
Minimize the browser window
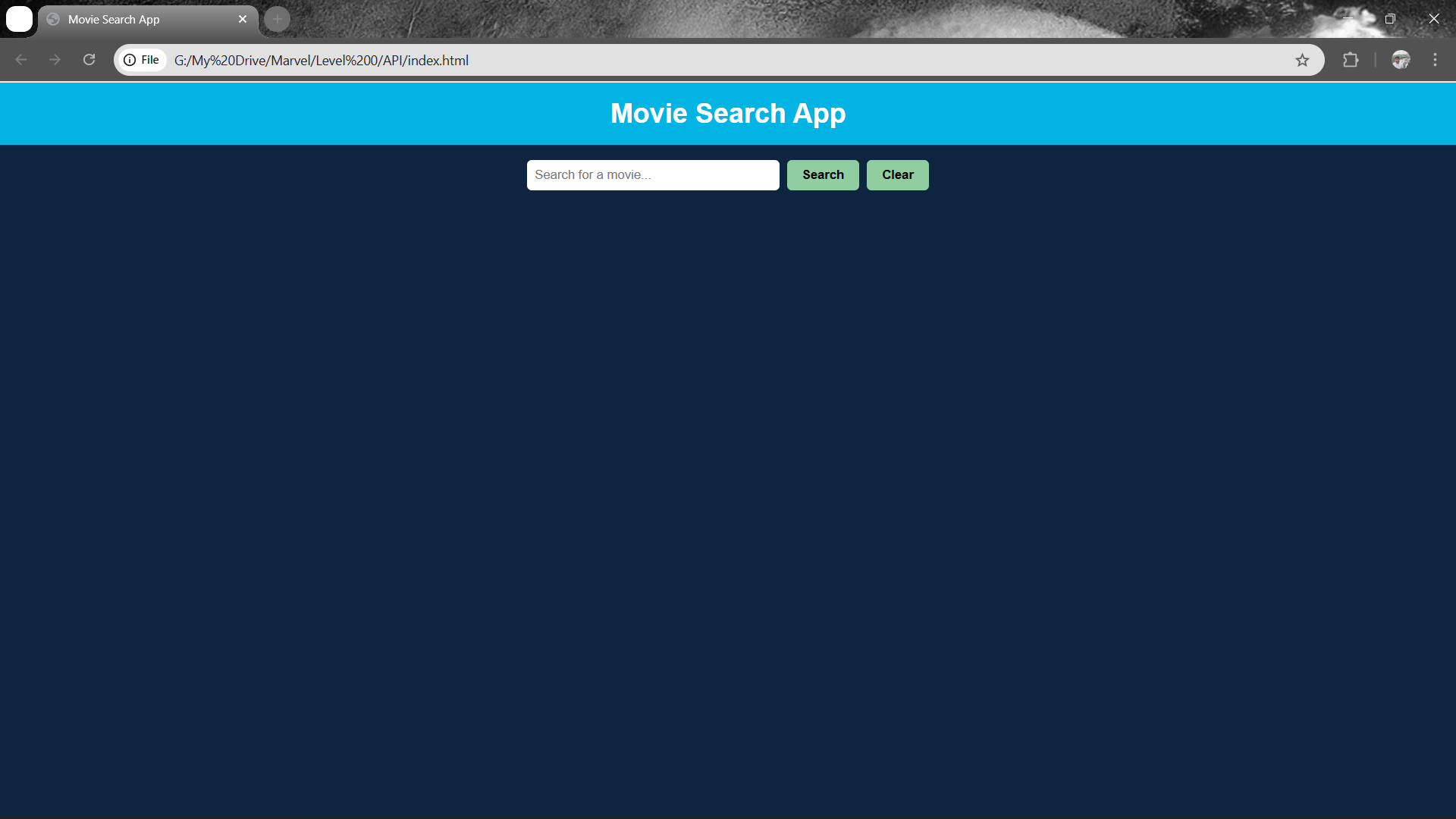click(x=1348, y=18)
